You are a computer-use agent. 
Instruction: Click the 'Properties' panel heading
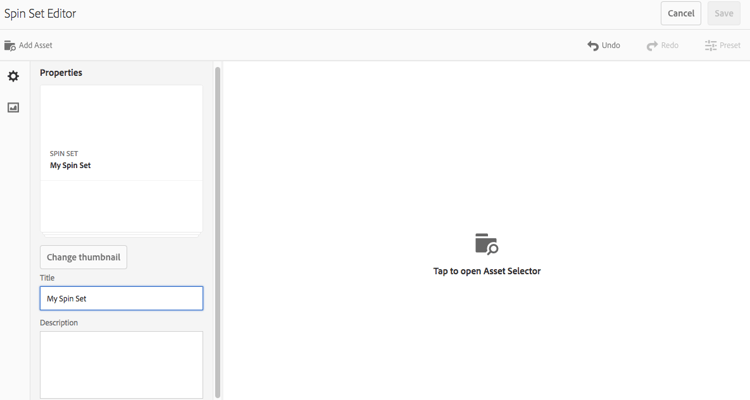coord(61,73)
